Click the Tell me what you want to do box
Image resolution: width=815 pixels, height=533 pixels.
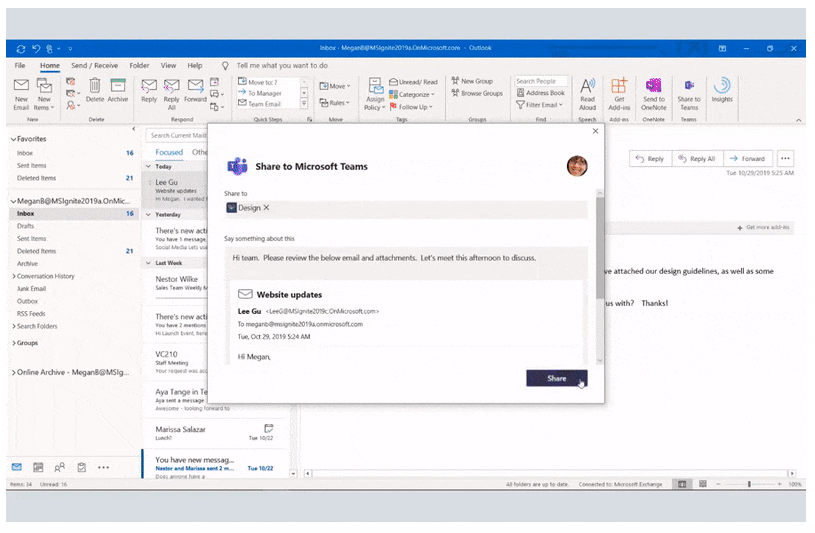click(x=282, y=66)
